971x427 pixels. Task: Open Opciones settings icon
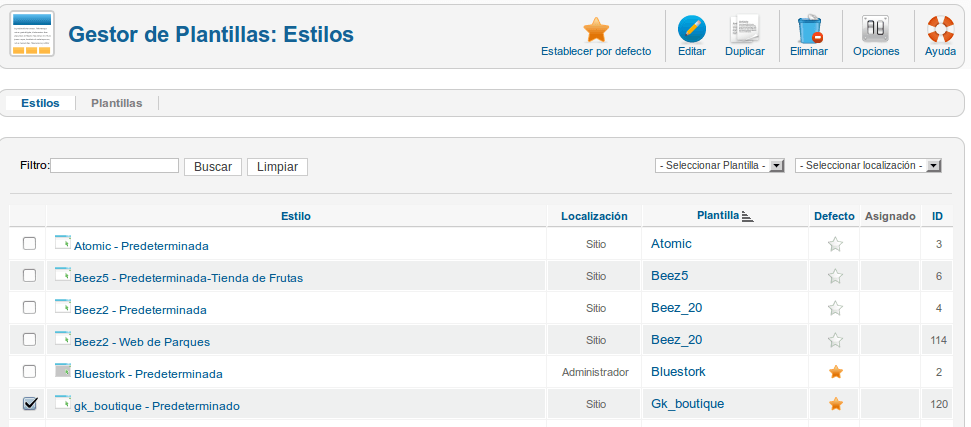pos(876,30)
